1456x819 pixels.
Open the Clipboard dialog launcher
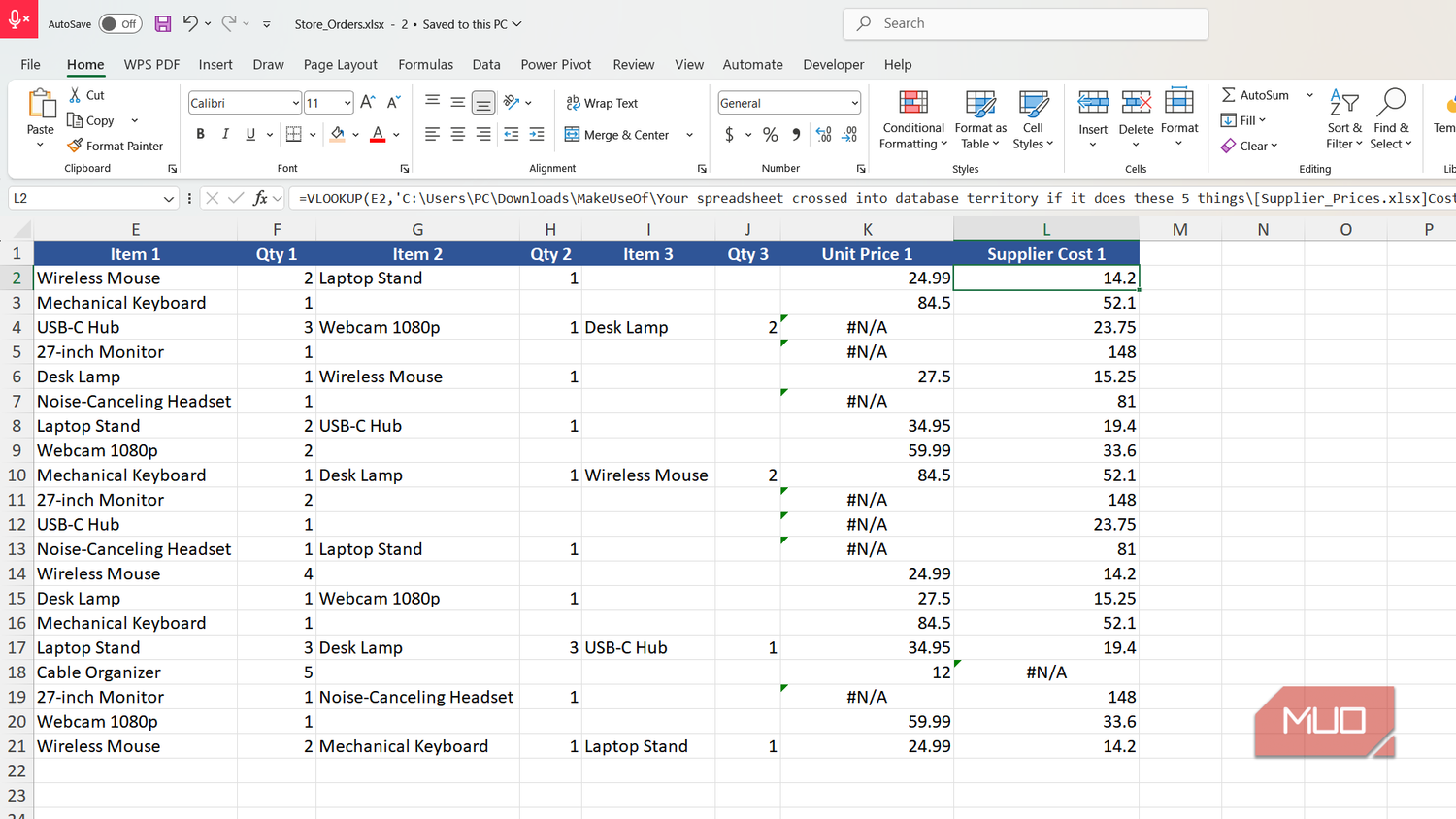pos(172,169)
